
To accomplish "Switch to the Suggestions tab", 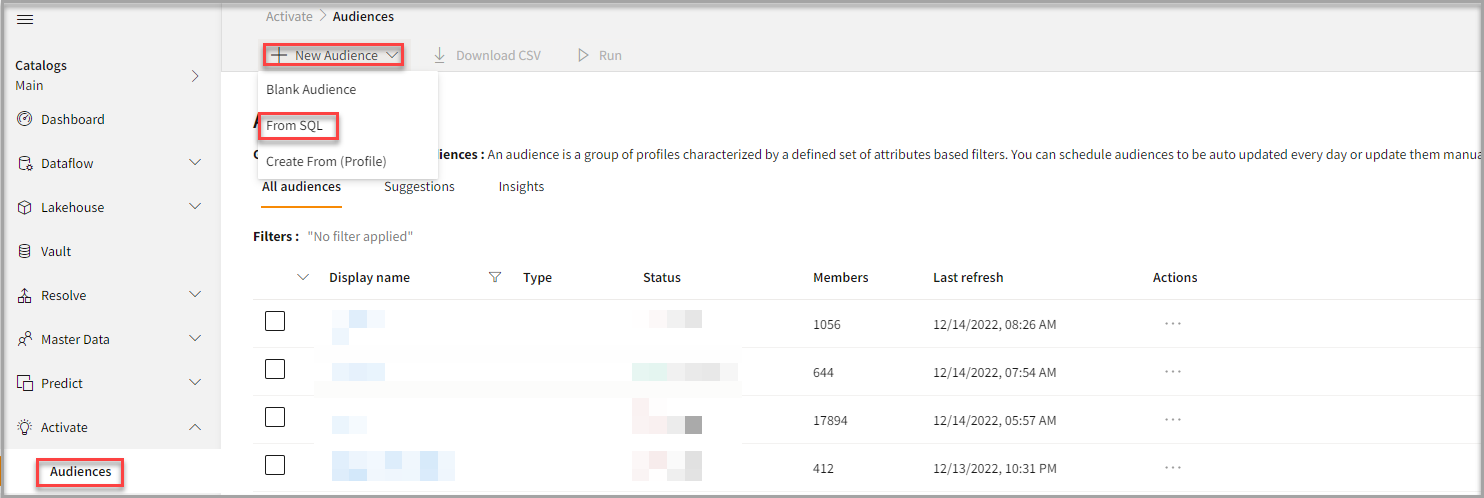I will tap(419, 187).
